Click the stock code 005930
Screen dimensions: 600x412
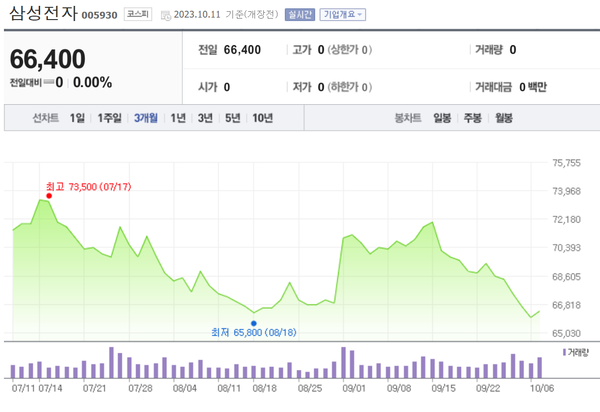pyautogui.click(x=99, y=16)
